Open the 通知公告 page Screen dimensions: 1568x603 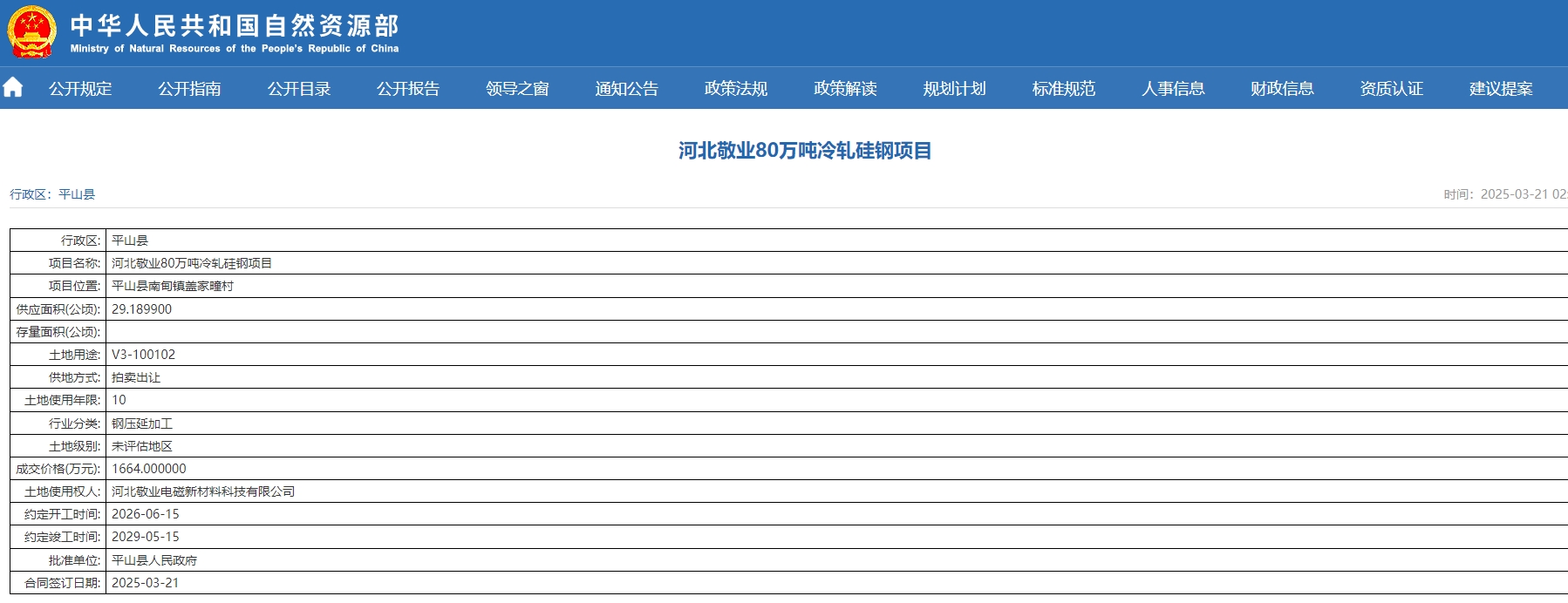(626, 89)
